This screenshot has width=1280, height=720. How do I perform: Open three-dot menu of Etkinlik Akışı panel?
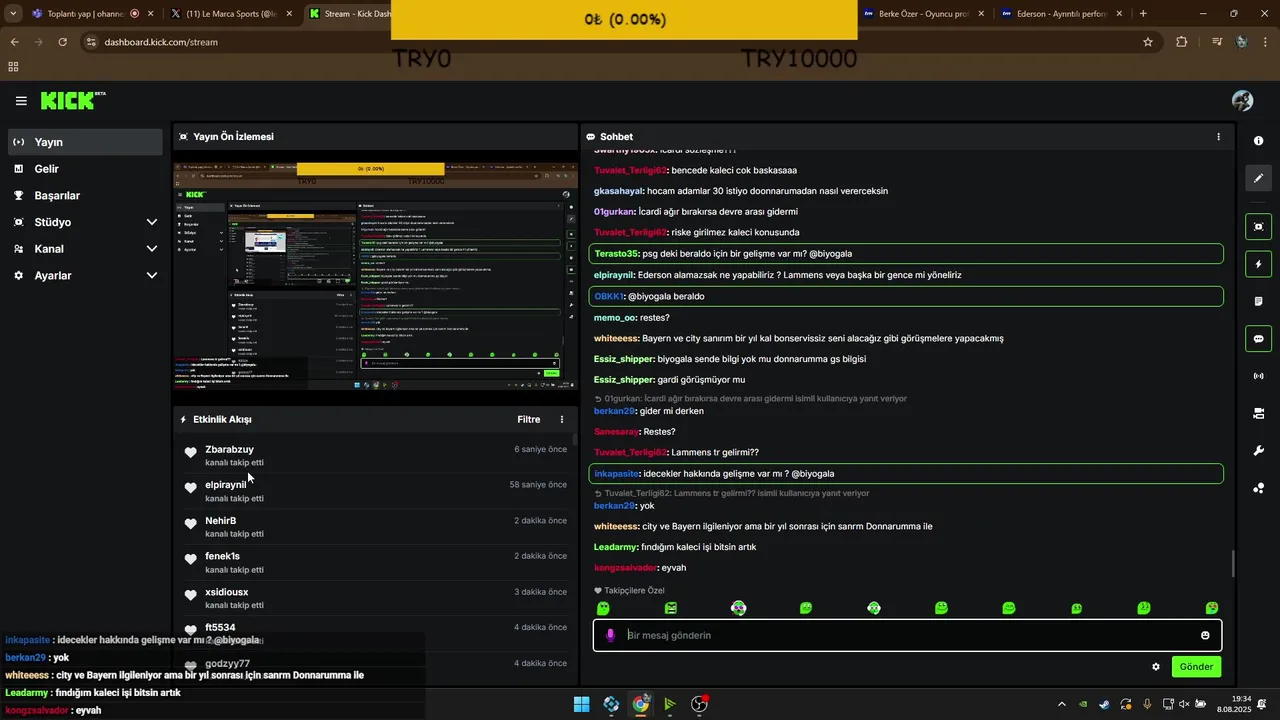click(562, 420)
